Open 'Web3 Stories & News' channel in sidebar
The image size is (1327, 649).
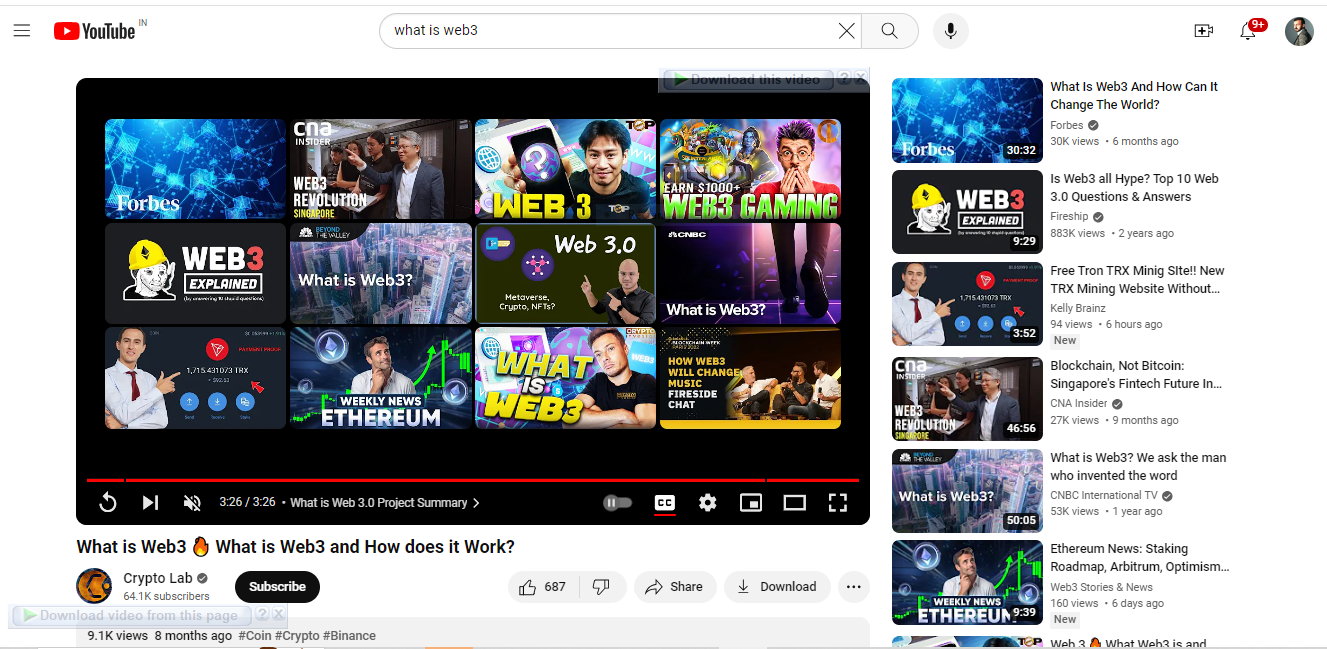pos(1101,588)
